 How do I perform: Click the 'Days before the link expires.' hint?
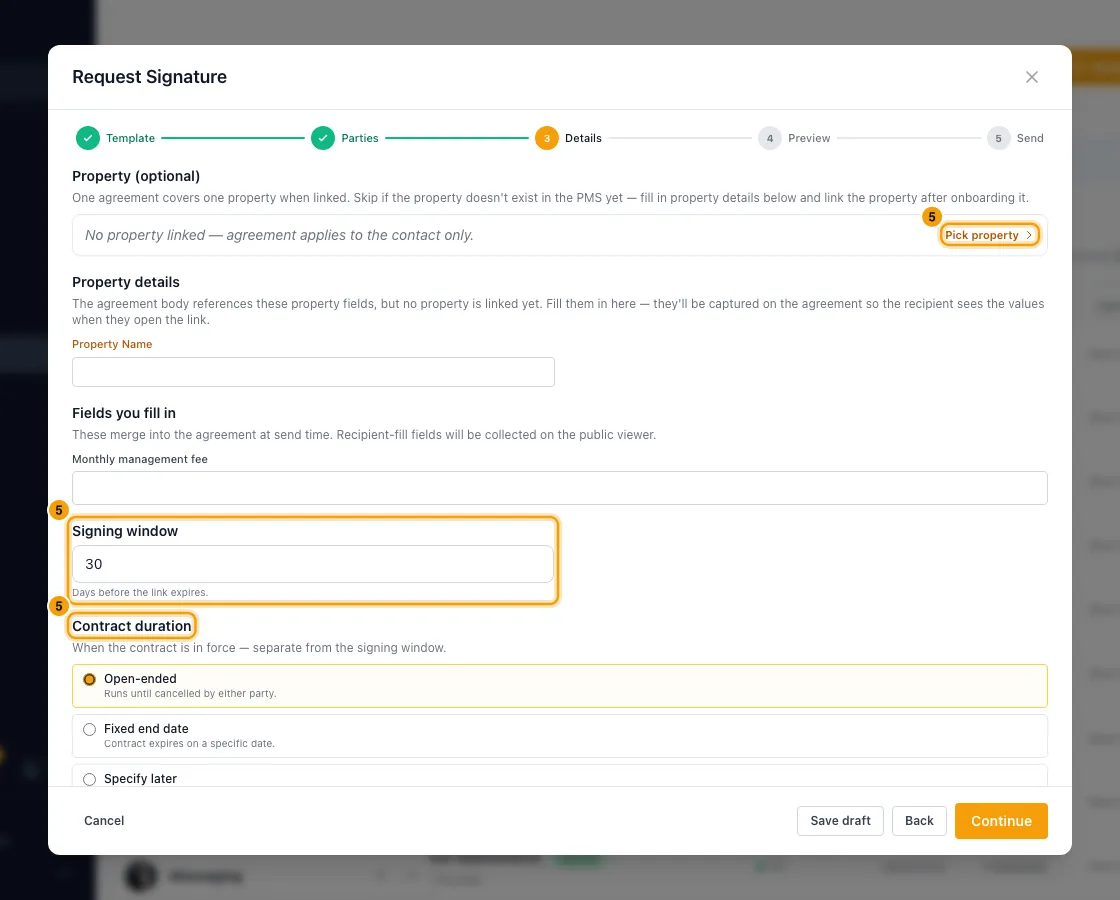[140, 592]
